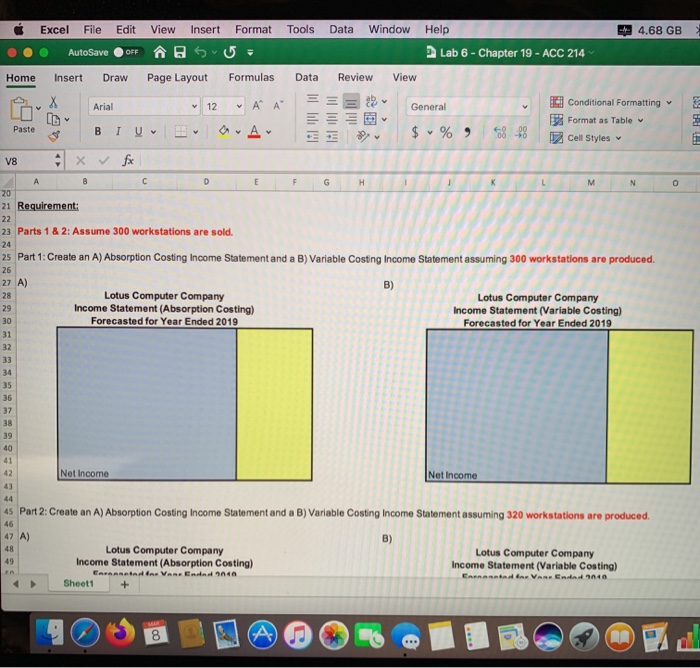Undo the last action
Viewport: 700px width, 668px height.
coord(200,52)
